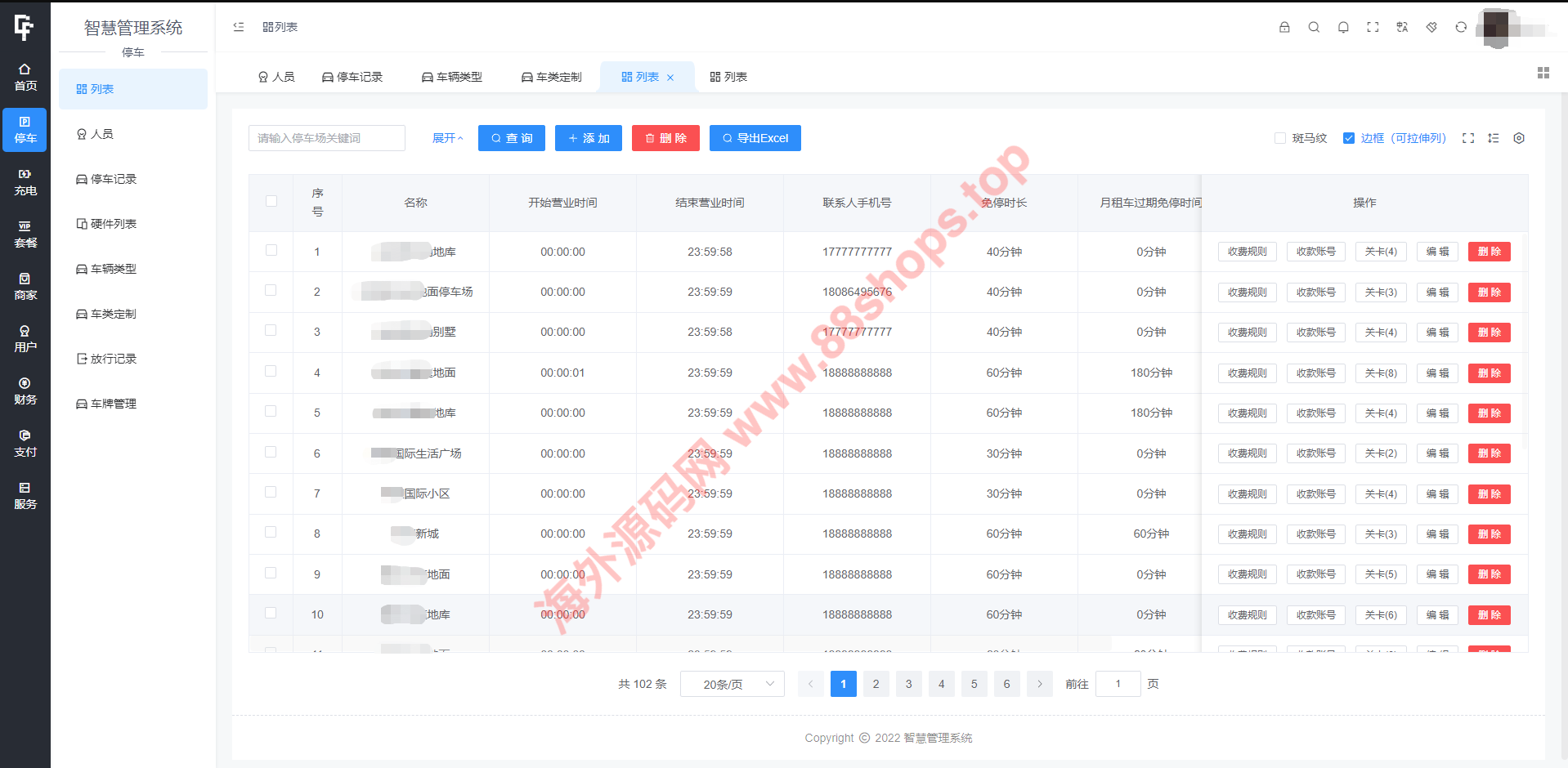Expand the 展开 search filters

tap(447, 138)
